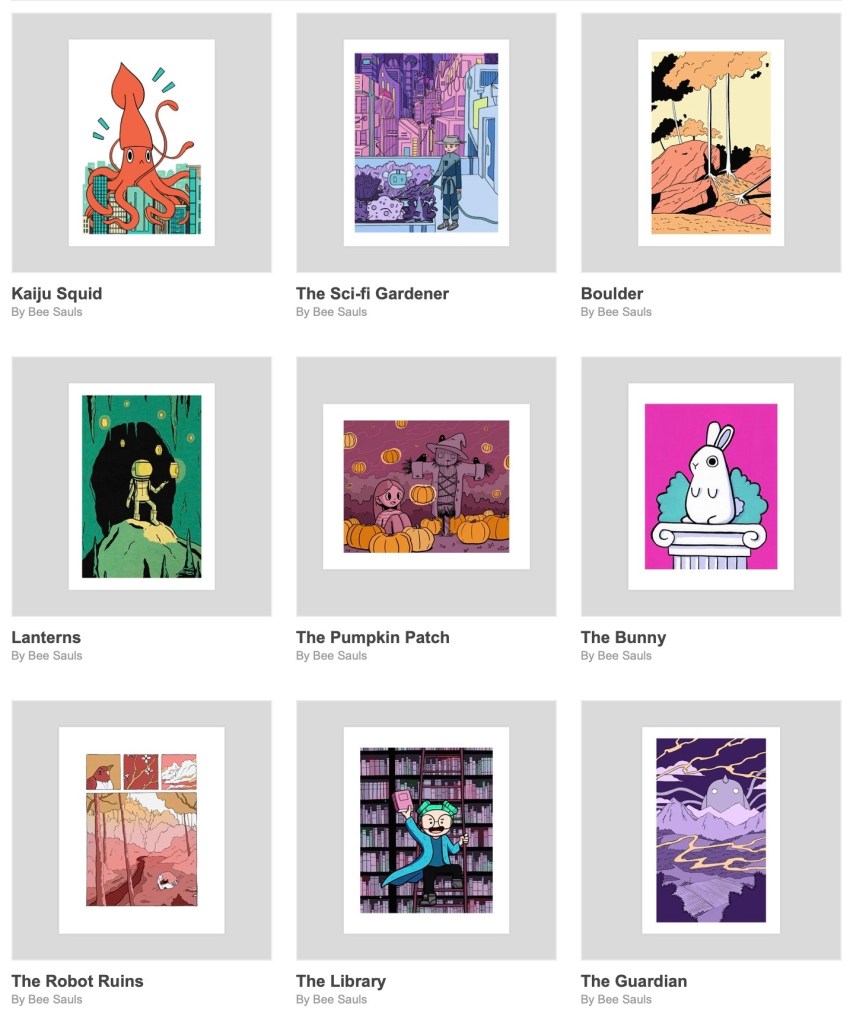850x1023 pixels.
Task: Open the Boulder title link
Action: [612, 294]
